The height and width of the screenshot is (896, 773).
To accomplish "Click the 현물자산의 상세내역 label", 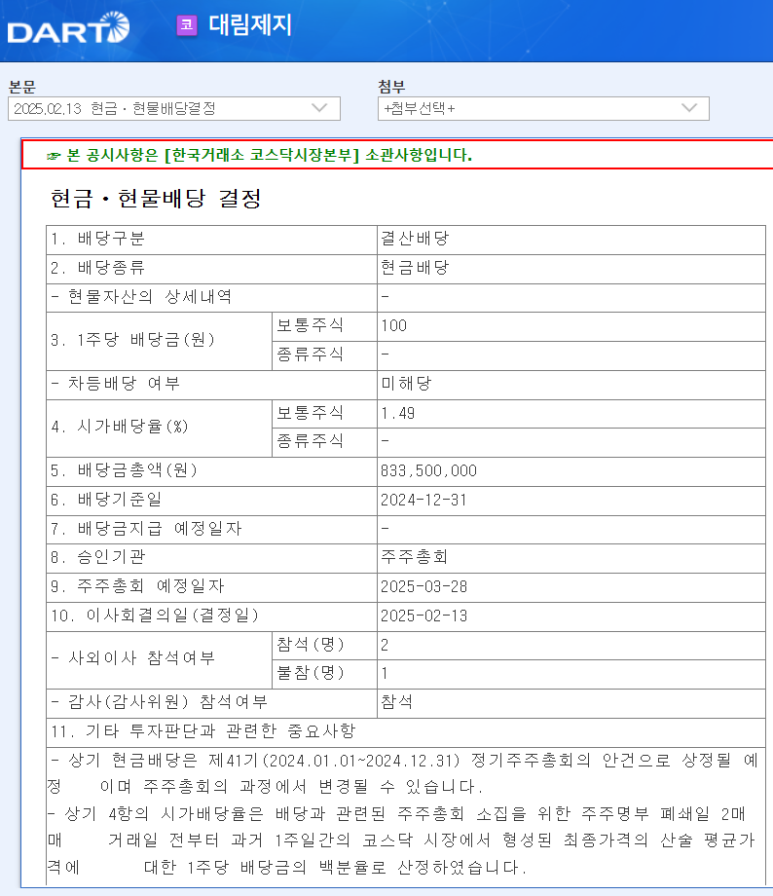I will tap(142, 297).
